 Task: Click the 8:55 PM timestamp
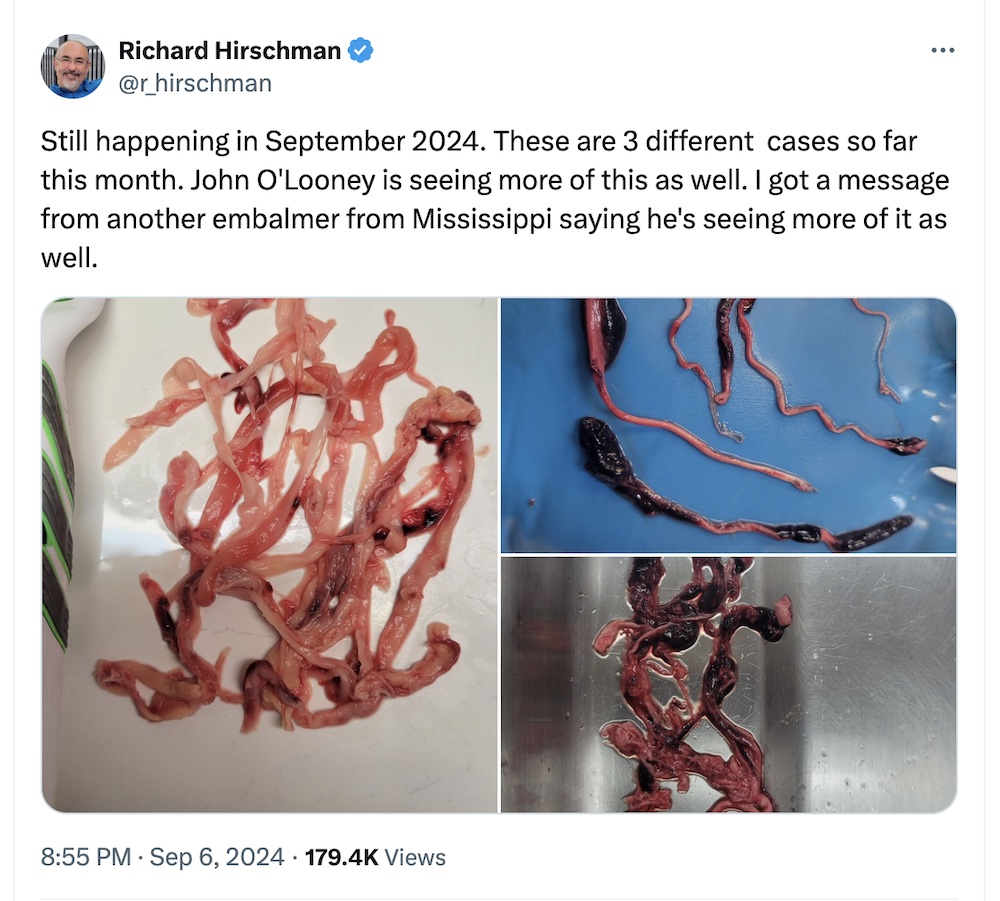click(x=86, y=856)
